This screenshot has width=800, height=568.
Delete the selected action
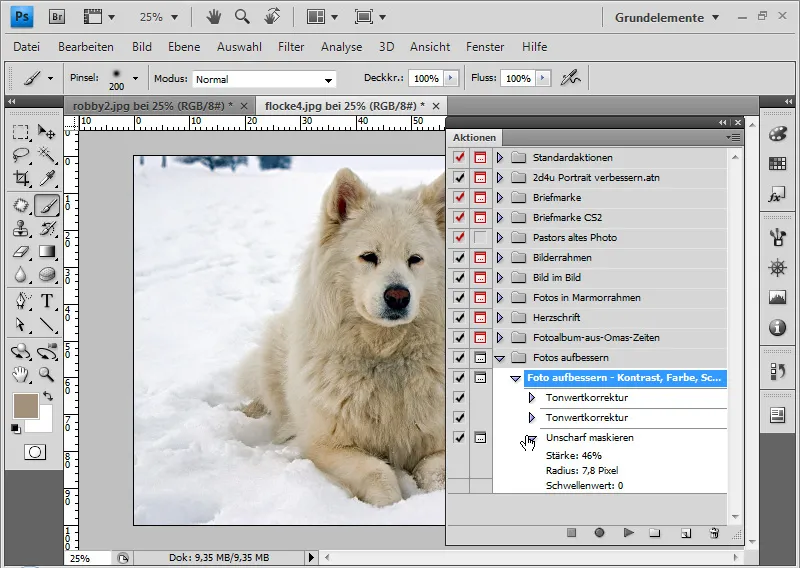point(714,533)
